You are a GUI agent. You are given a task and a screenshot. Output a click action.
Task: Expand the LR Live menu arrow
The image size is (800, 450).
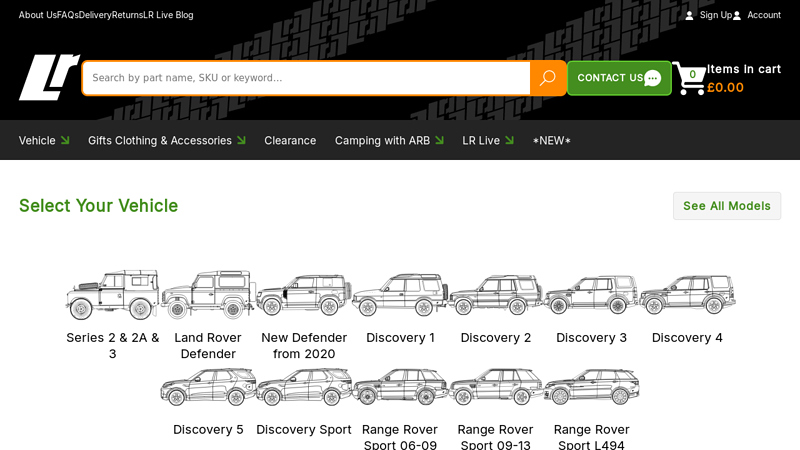[509, 140]
